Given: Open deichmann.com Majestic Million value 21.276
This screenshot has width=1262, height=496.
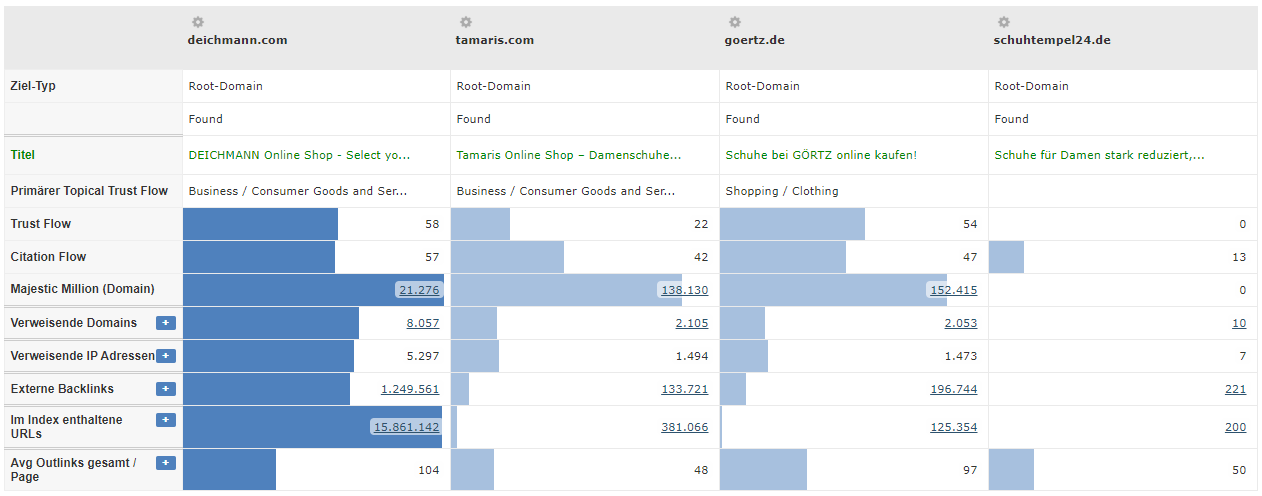Looking at the screenshot, I should coord(418,290).
